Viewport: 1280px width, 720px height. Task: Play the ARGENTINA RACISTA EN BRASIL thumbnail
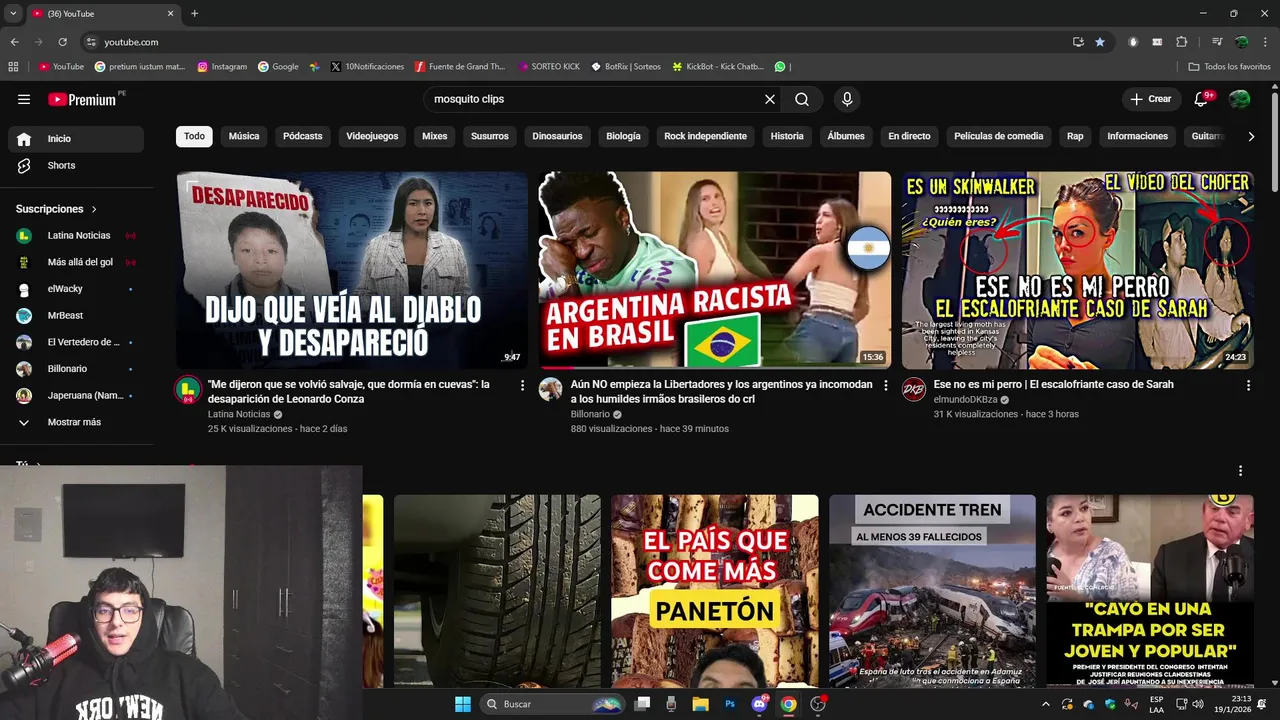pos(715,270)
